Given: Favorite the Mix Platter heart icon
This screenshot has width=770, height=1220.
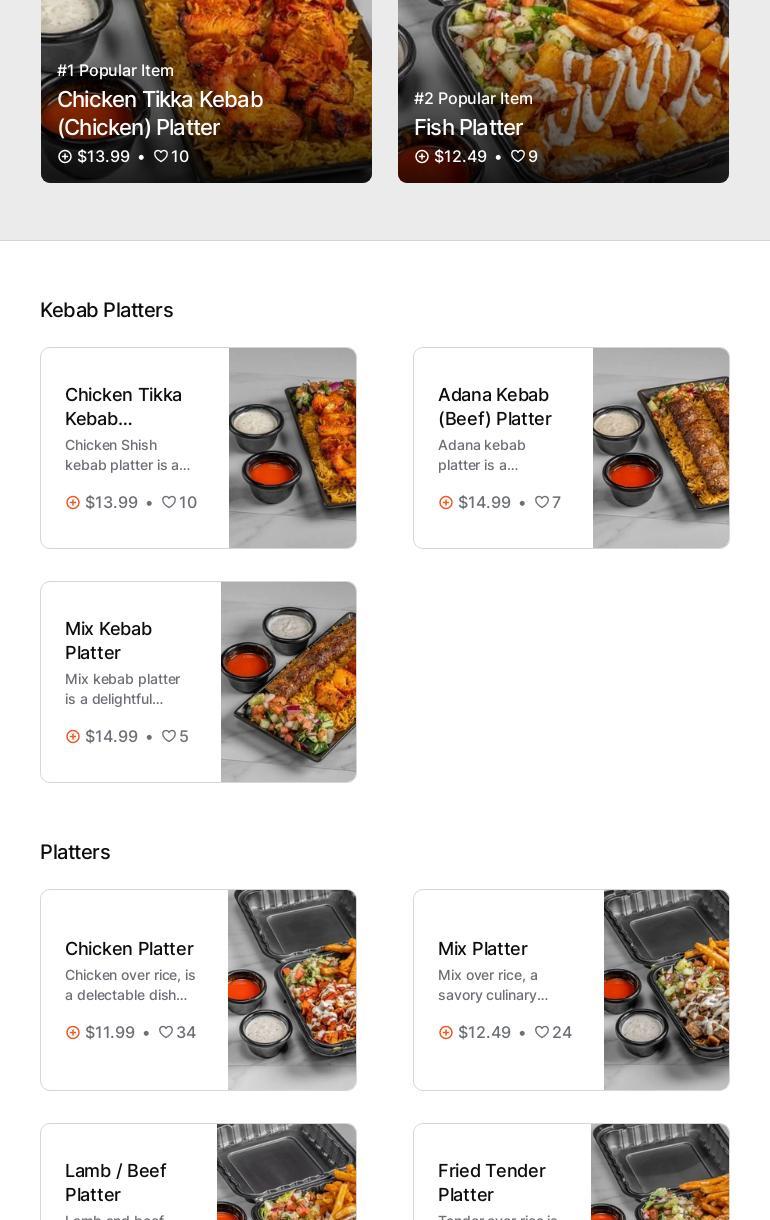Looking at the screenshot, I should 542,1033.
